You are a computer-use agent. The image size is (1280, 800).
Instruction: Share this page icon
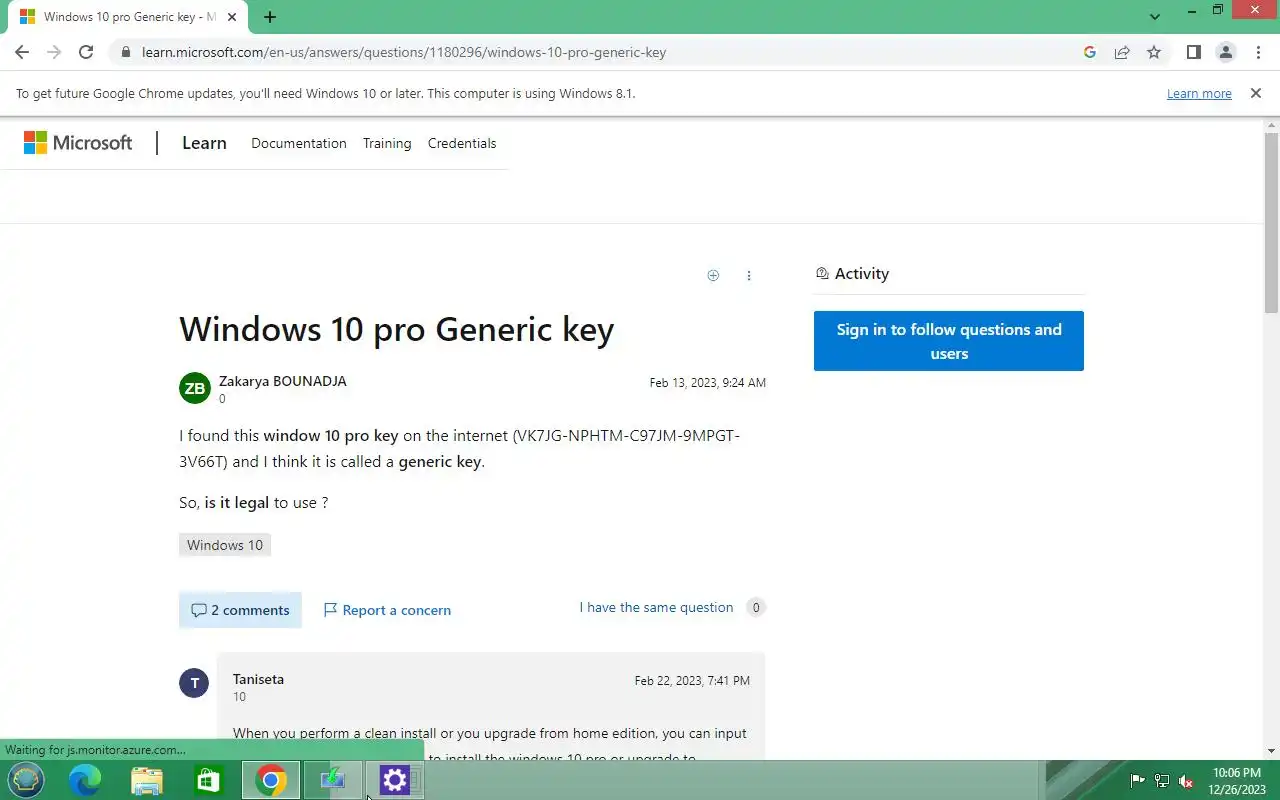1122,52
